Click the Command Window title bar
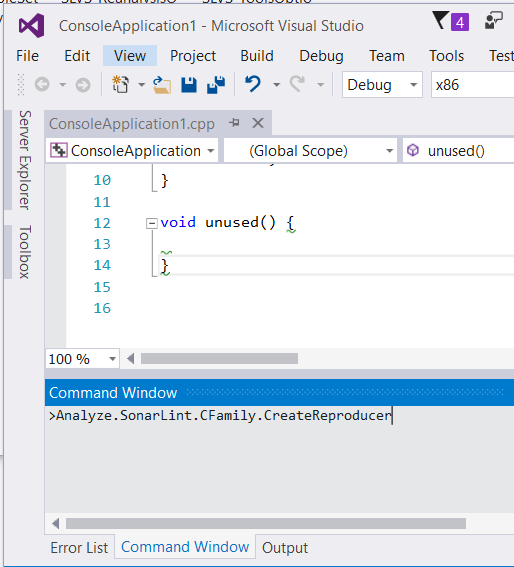The width and height of the screenshot is (514, 567). point(279,393)
